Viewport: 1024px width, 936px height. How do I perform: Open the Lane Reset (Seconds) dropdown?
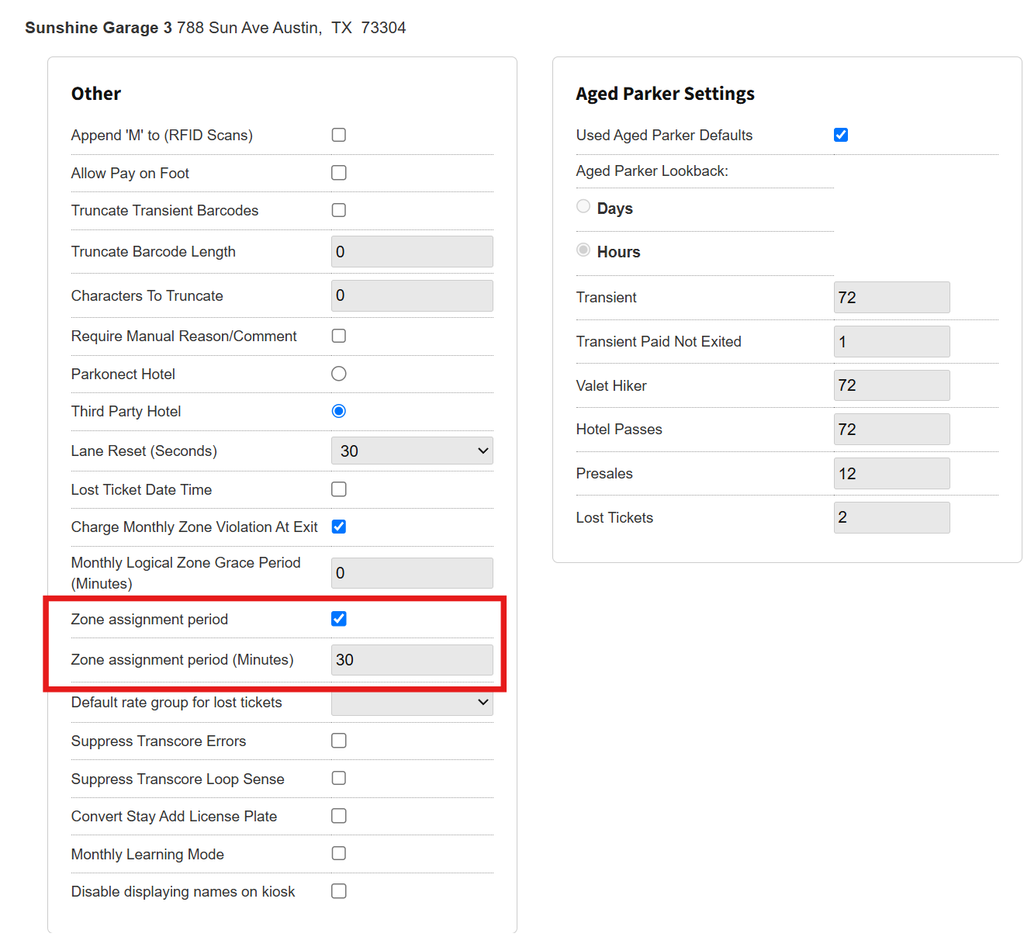pyautogui.click(x=412, y=451)
